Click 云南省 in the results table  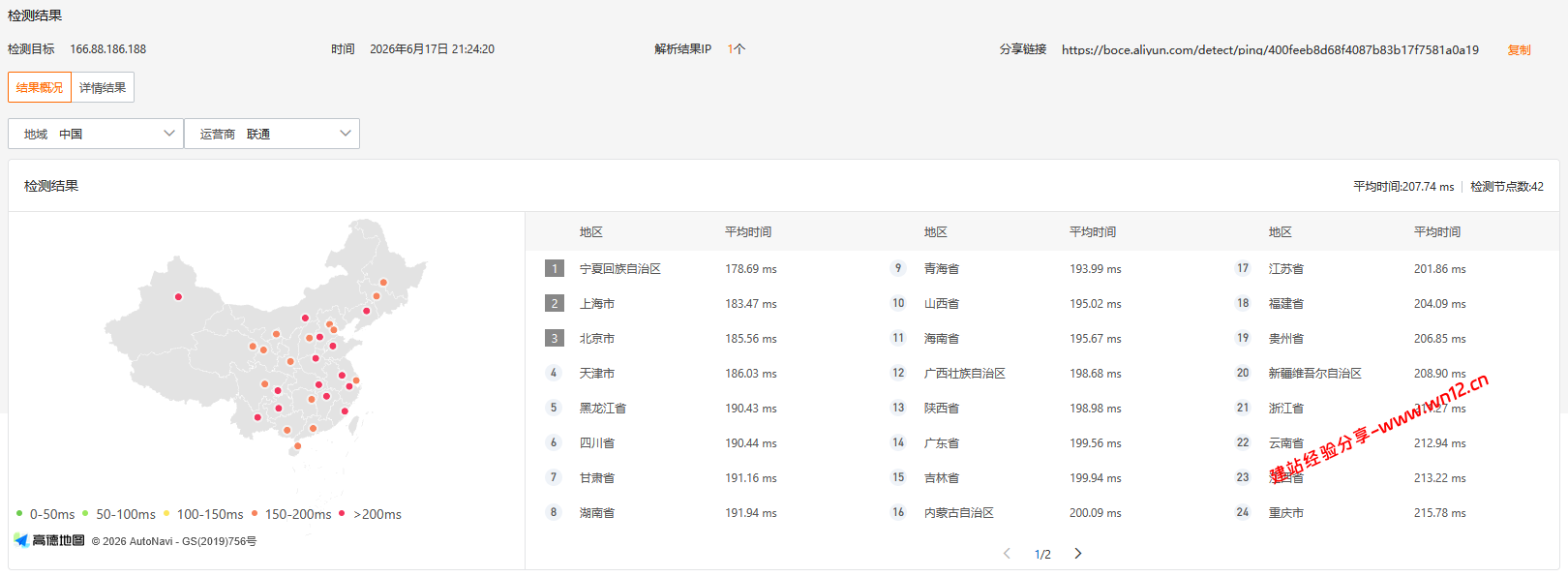(x=1286, y=443)
